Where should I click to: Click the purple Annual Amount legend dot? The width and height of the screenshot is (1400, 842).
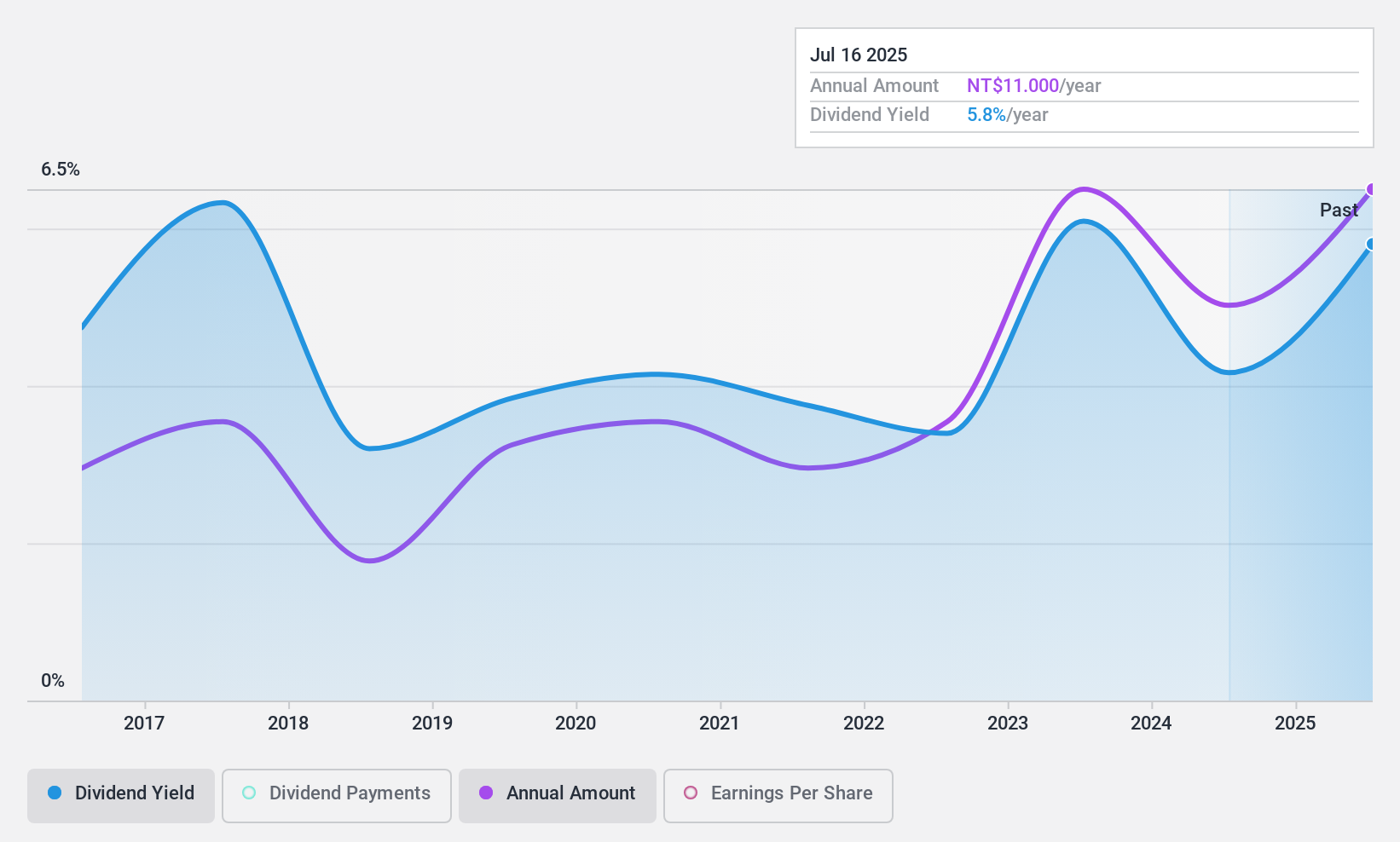[486, 793]
